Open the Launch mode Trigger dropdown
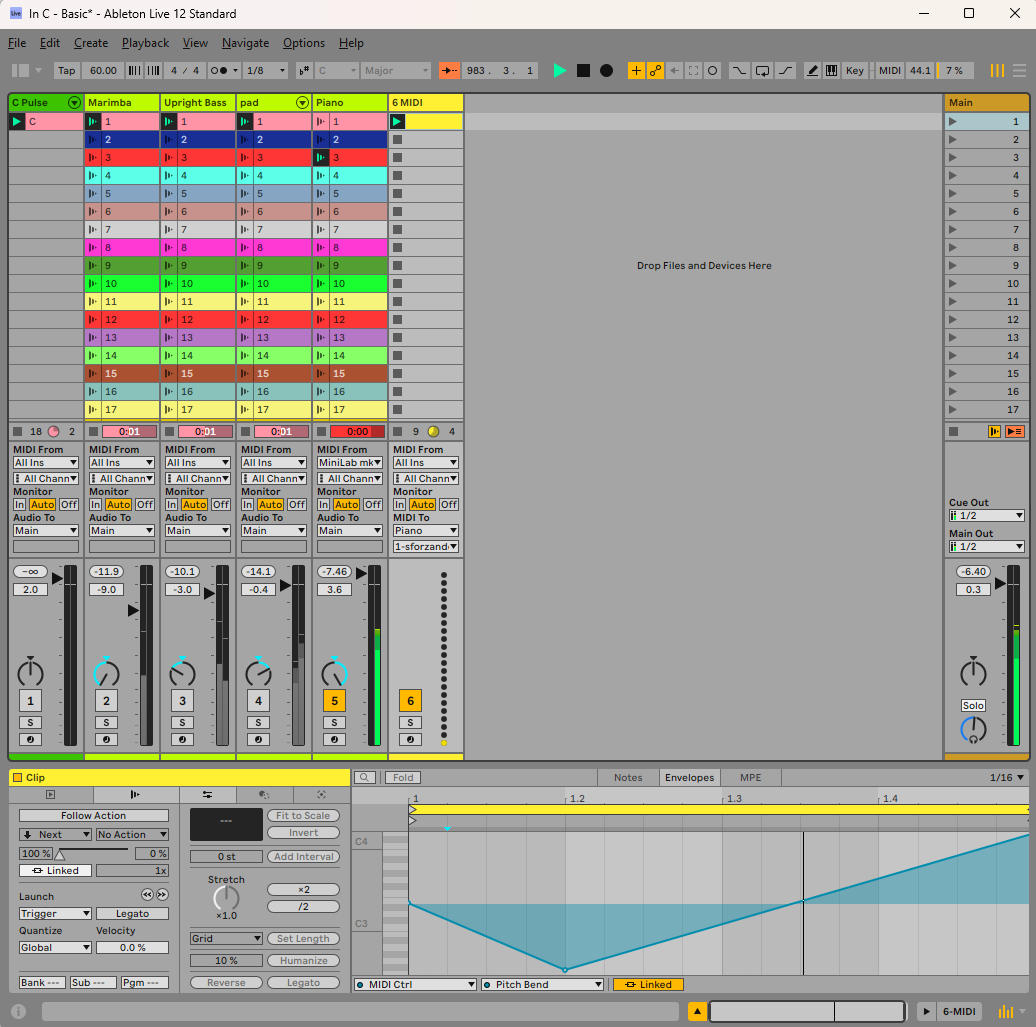The height and width of the screenshot is (1027, 1036). [x=55, y=913]
